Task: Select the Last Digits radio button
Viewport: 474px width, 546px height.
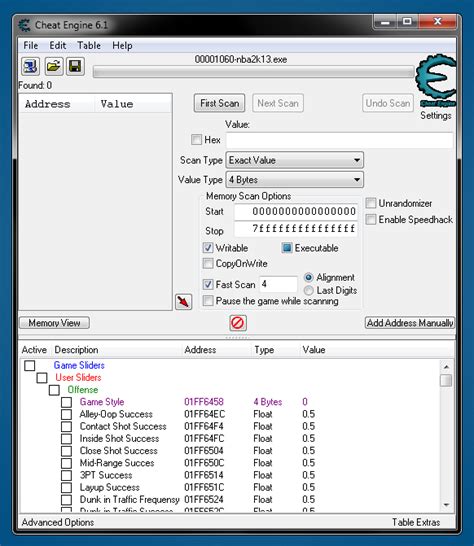Action: point(309,290)
